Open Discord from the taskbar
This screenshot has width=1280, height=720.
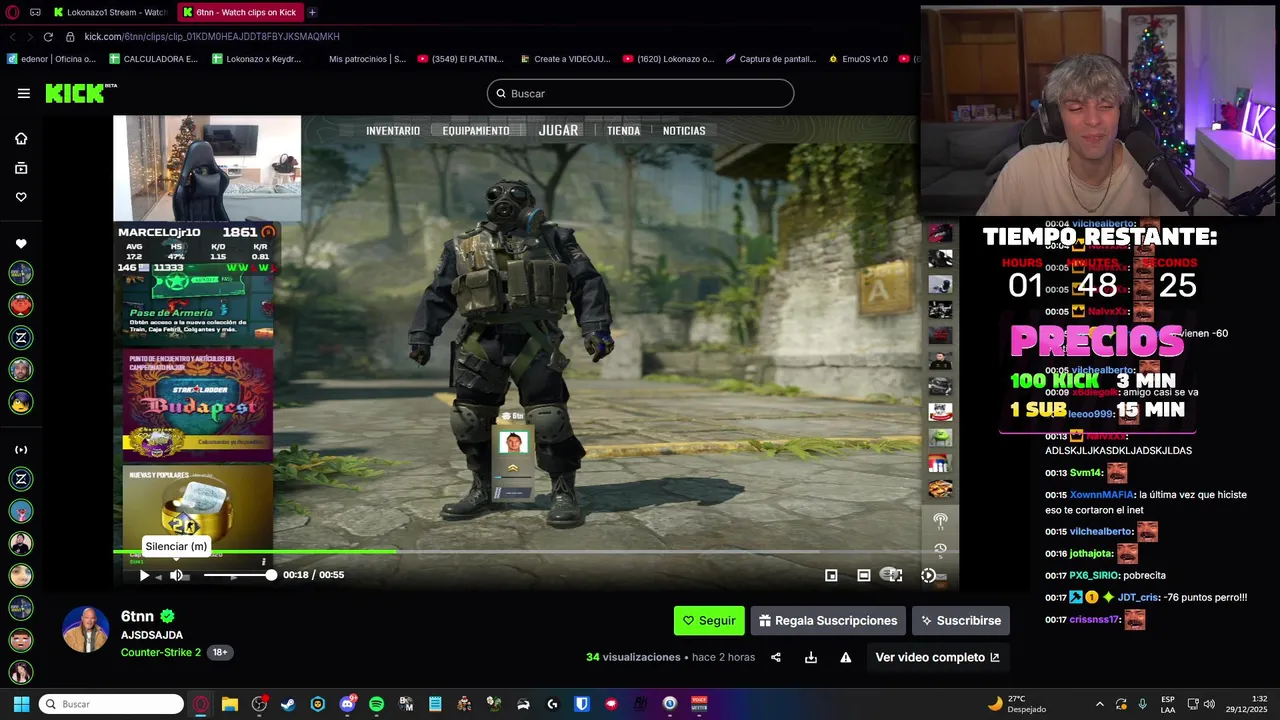[x=347, y=704]
